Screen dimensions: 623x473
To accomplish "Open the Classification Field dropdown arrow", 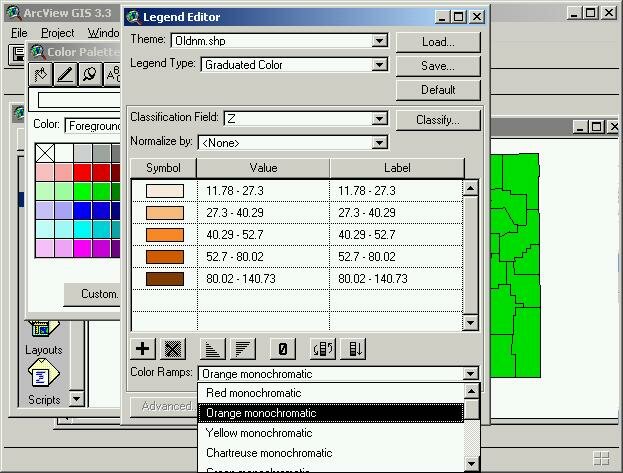I will pos(379,118).
